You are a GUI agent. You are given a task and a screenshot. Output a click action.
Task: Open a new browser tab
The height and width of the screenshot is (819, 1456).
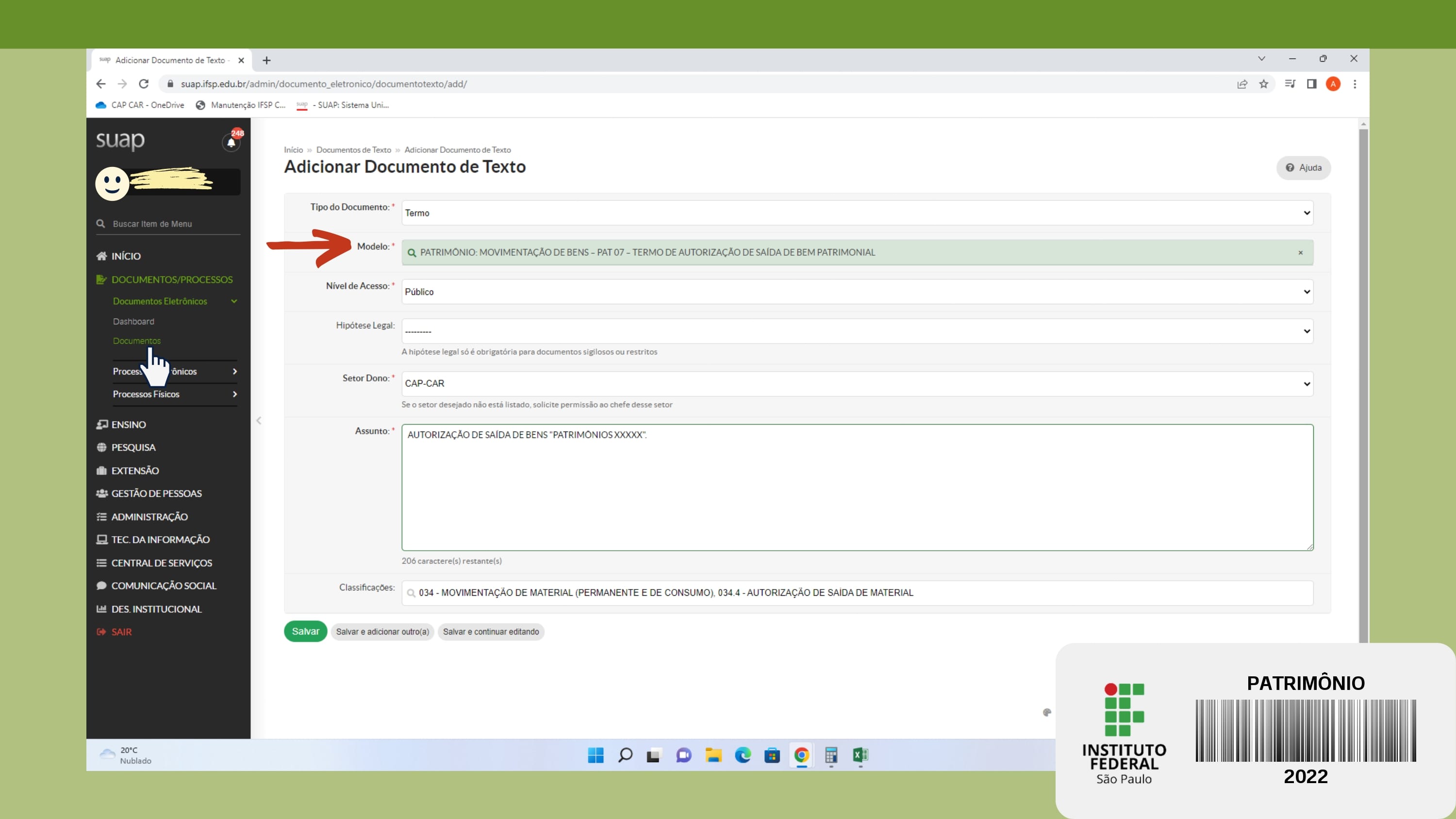click(x=266, y=61)
